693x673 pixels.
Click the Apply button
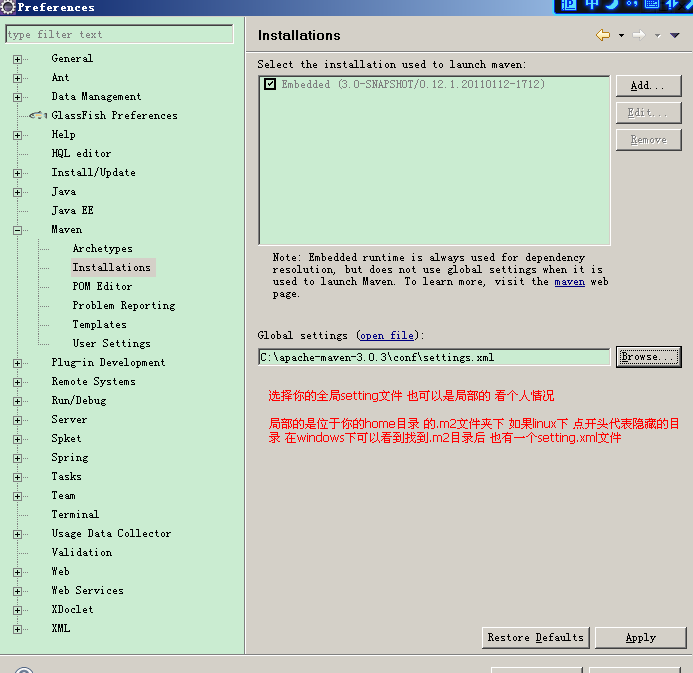click(x=640, y=638)
